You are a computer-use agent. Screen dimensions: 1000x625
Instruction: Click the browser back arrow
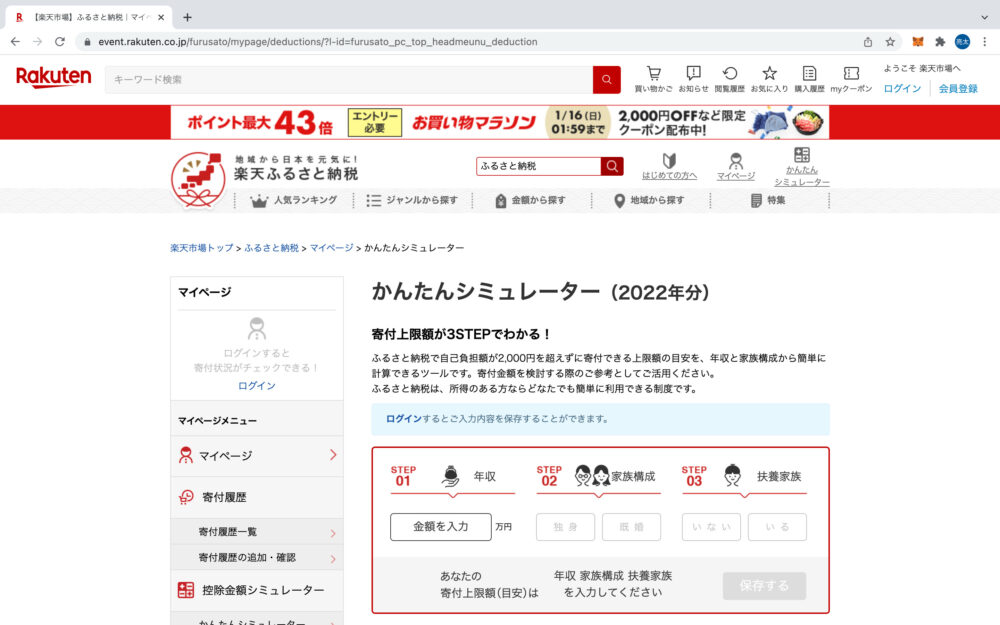coord(15,41)
